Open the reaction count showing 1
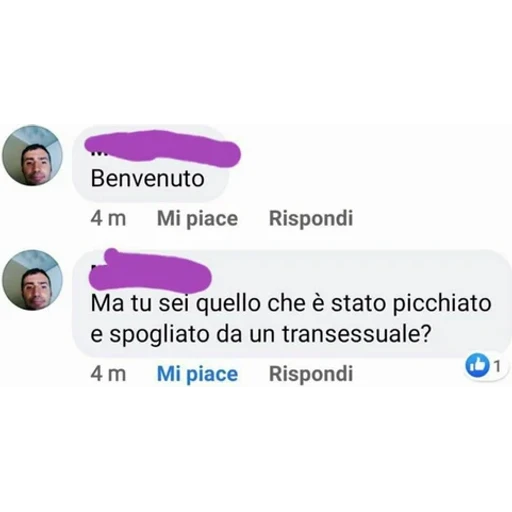 486,366
